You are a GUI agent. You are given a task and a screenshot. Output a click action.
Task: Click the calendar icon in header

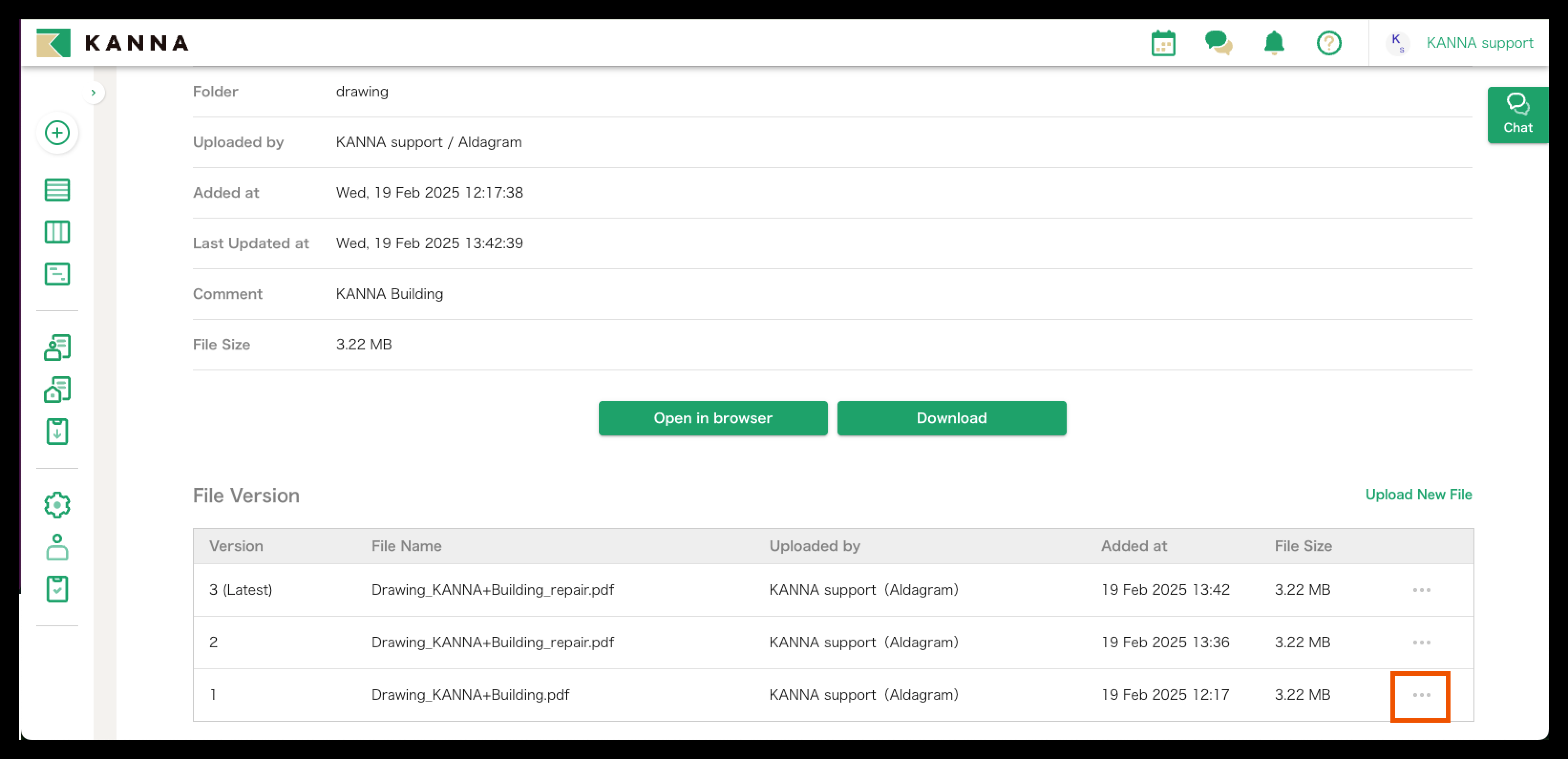[1163, 43]
